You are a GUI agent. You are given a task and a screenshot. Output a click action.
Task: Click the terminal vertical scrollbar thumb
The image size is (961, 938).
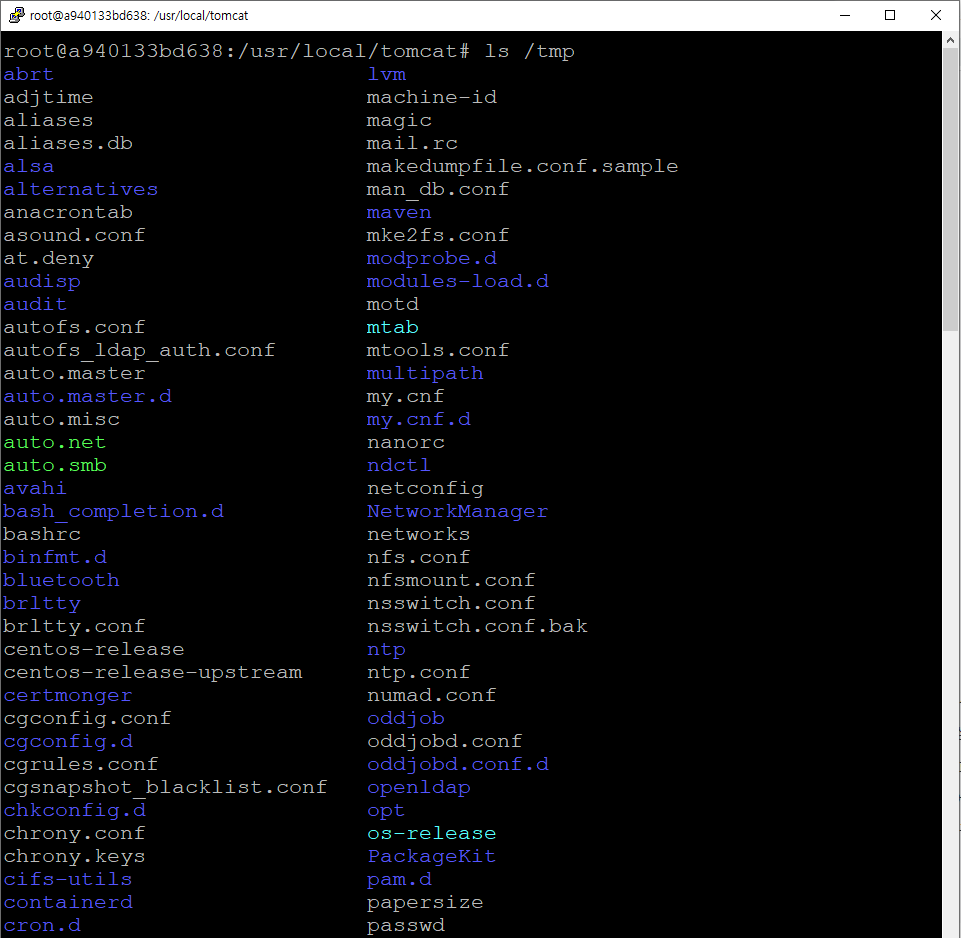(x=951, y=189)
